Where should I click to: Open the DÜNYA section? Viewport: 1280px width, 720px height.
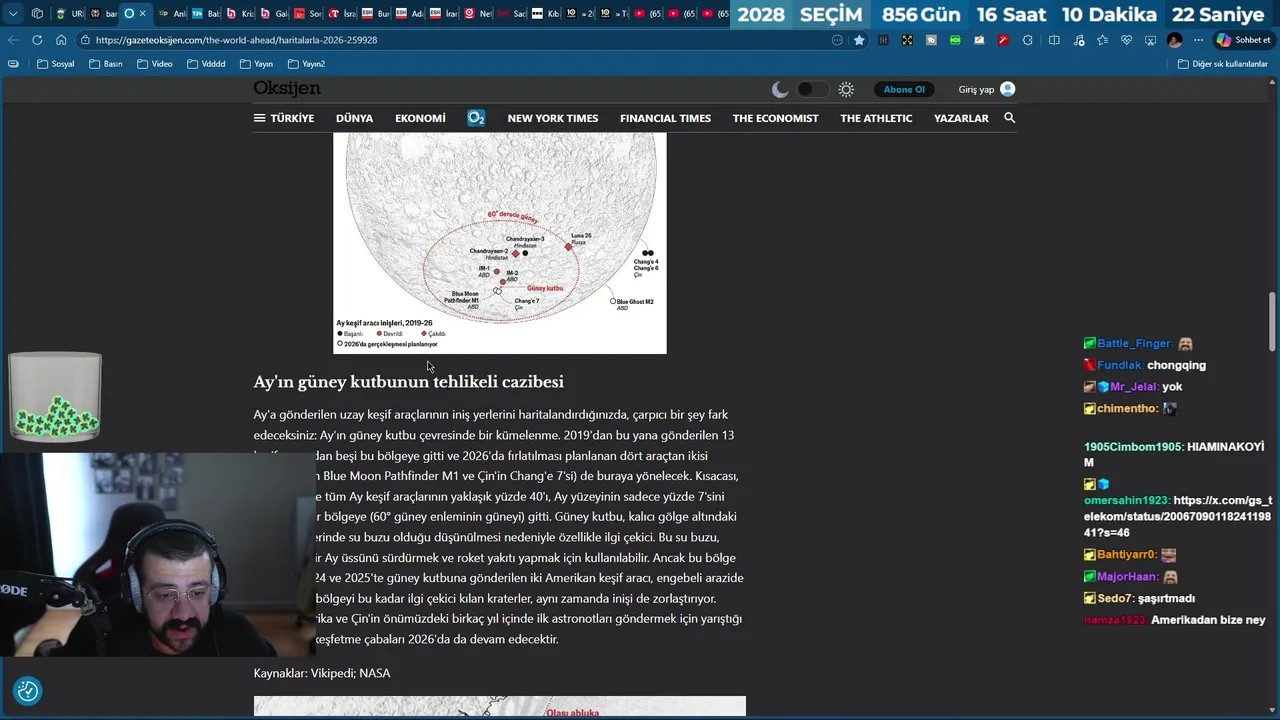tap(354, 118)
